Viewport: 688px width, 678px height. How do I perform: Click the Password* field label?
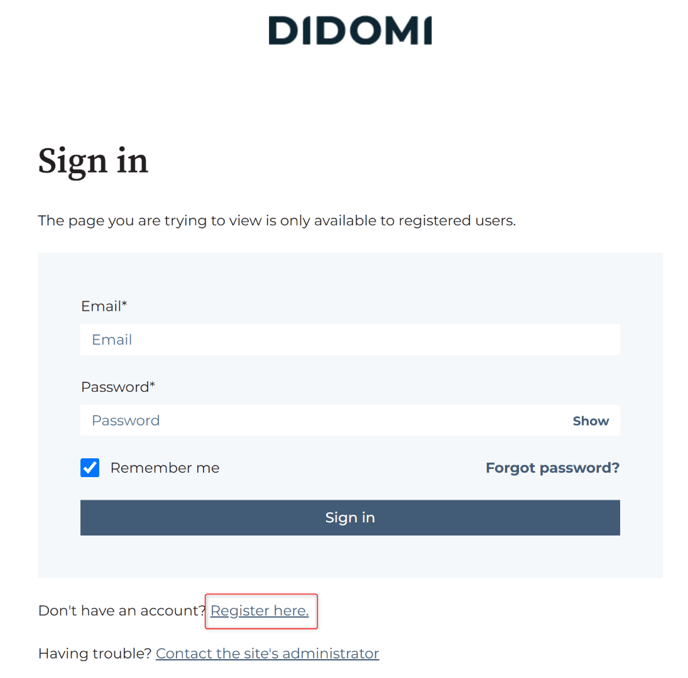pyautogui.click(x=118, y=387)
